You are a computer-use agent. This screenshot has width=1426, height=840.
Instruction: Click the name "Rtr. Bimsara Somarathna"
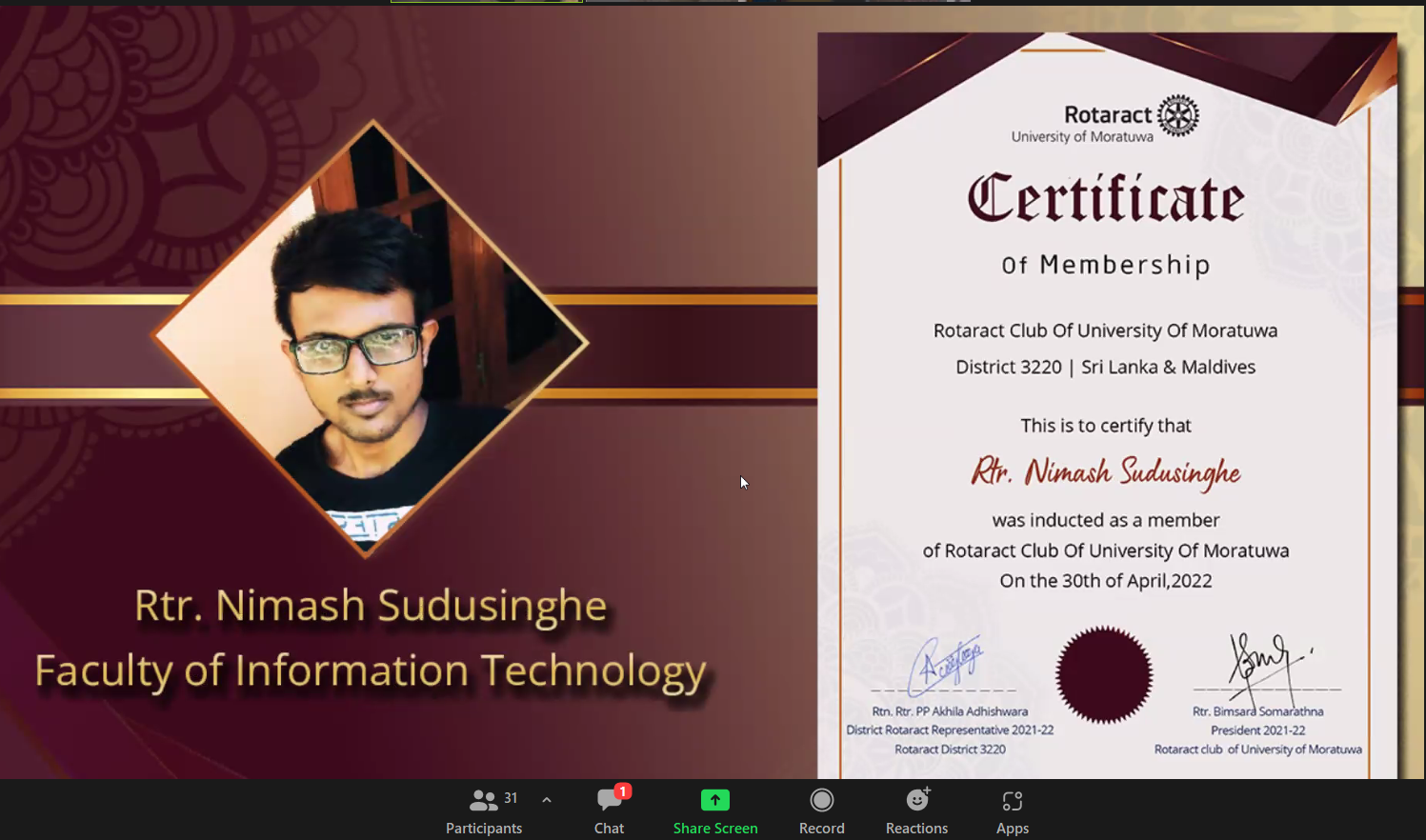[x=1258, y=711]
